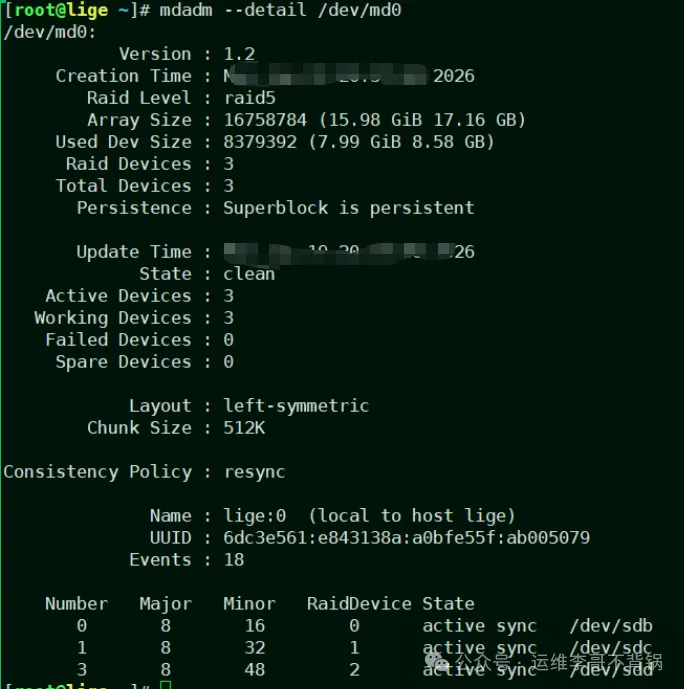Click the raid5 Raid Level value
684x689 pixels.
(x=249, y=98)
